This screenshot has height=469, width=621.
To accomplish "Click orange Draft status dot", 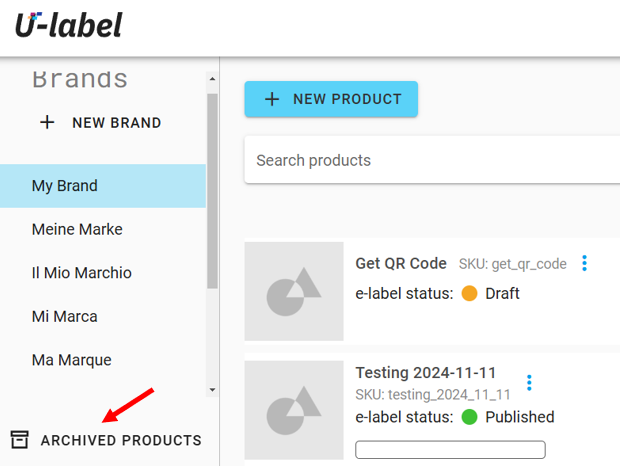I will (x=469, y=294).
